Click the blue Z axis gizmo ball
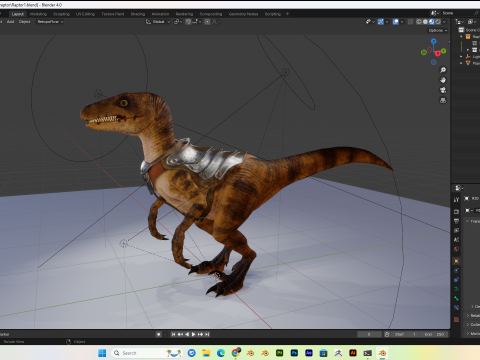This screenshot has width=480, height=360. tap(433, 41)
